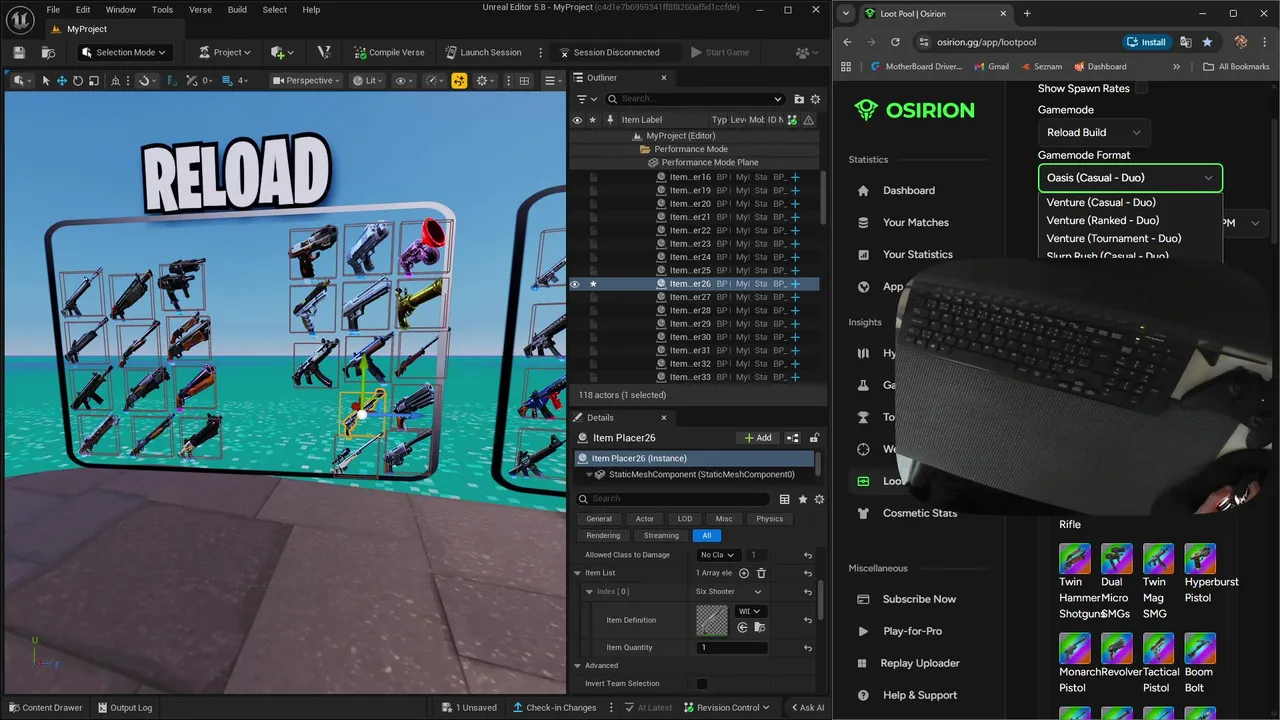1280x720 pixels.
Task: Select the Physics filter tab in Details
Action: 770,519
